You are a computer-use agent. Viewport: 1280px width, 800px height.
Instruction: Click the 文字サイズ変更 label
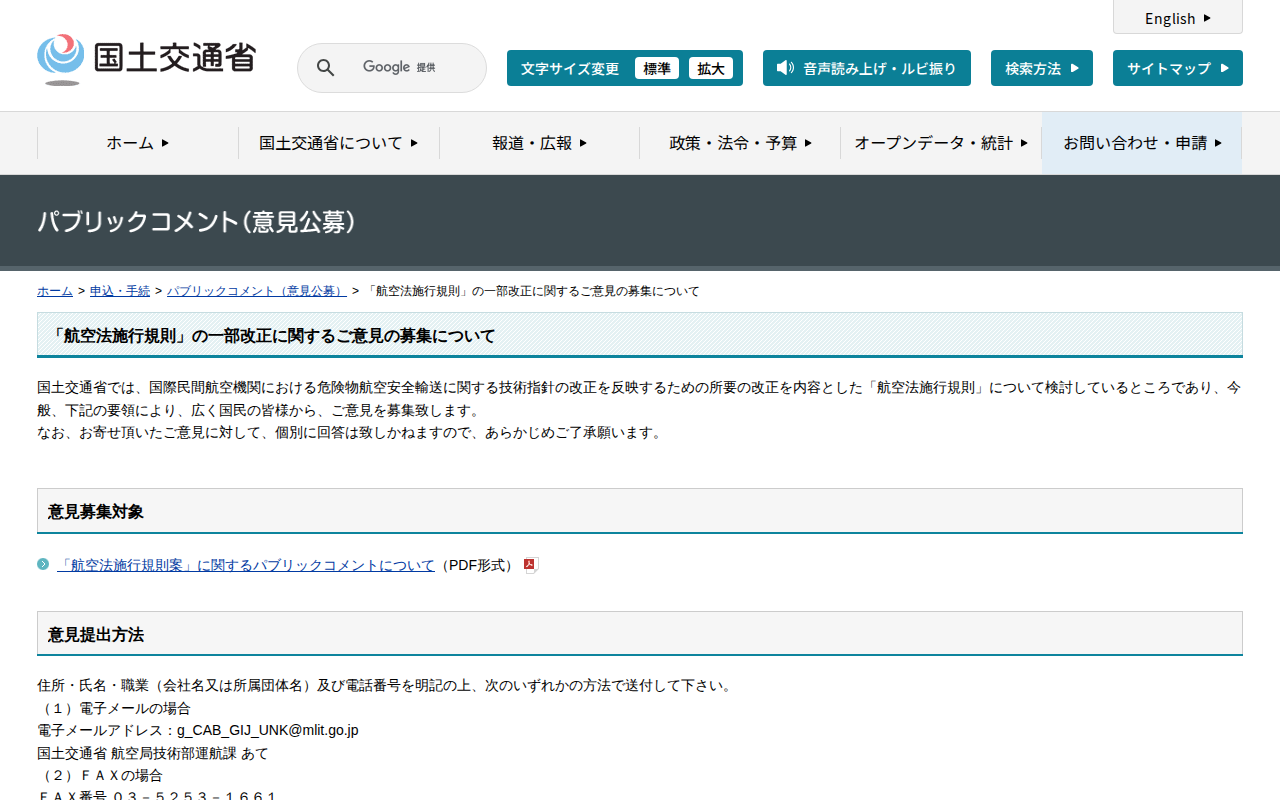pos(570,68)
